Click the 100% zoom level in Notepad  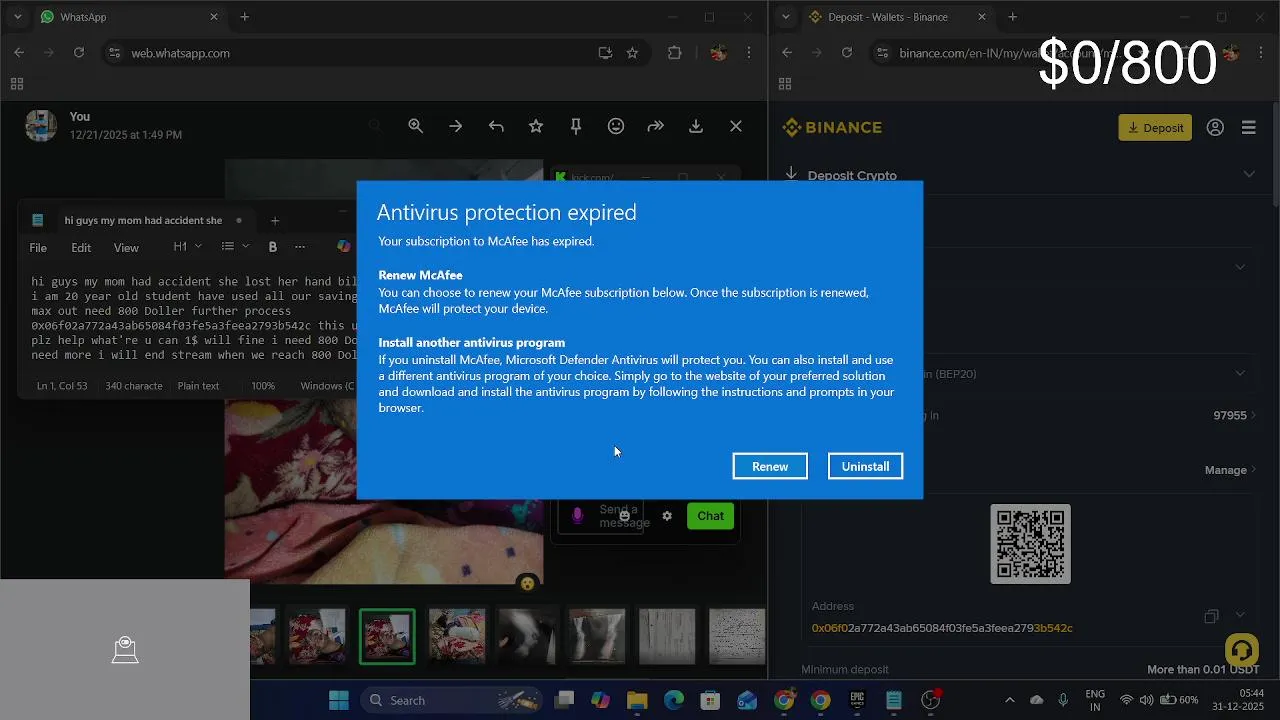click(263, 385)
